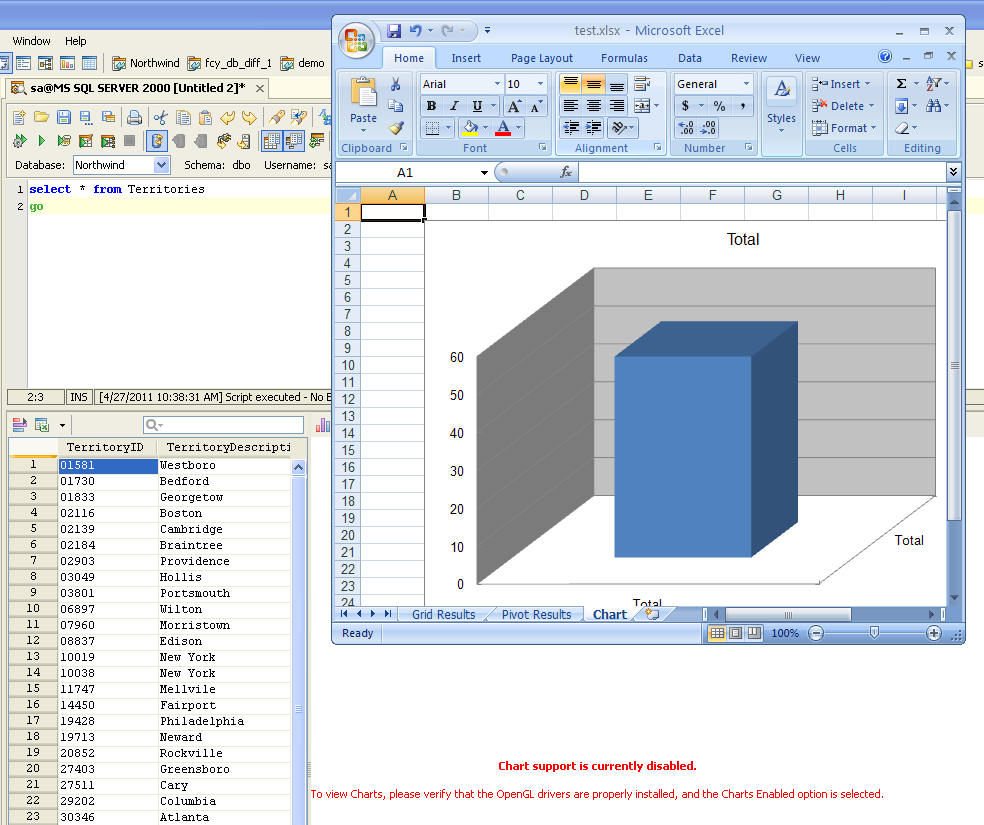Open the Name Box A1 dropdown arrow
Image resolution: width=984 pixels, height=825 pixels.
[x=484, y=173]
